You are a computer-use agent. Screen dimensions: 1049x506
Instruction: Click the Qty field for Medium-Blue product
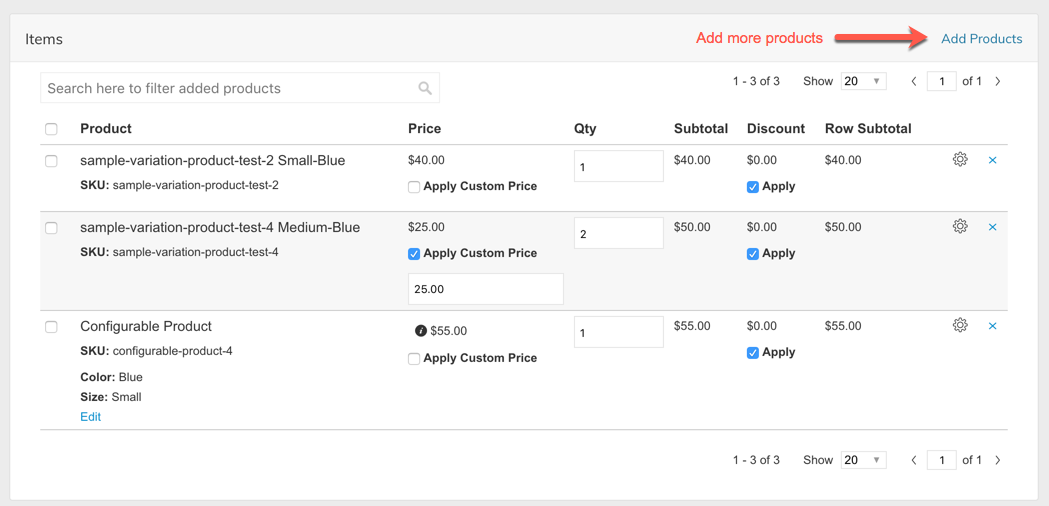pos(618,234)
